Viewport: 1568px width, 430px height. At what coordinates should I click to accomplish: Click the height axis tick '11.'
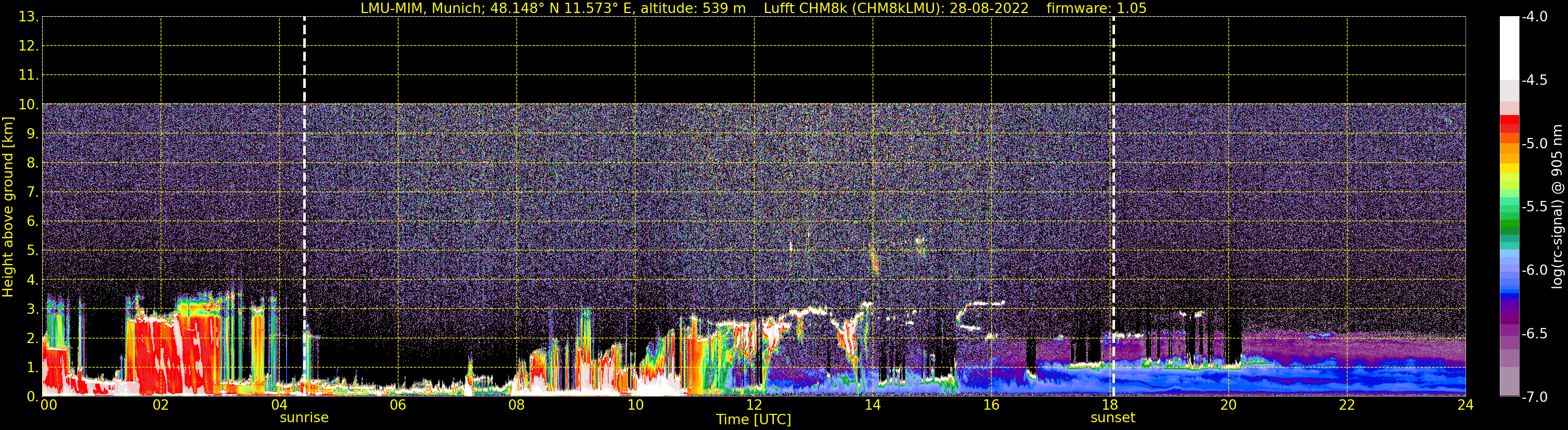tap(29, 75)
